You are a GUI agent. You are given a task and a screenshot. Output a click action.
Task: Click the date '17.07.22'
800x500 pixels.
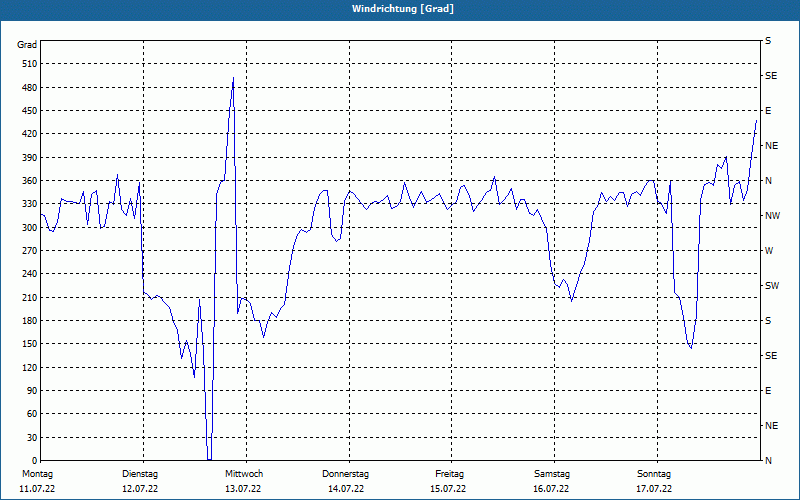[654, 489]
